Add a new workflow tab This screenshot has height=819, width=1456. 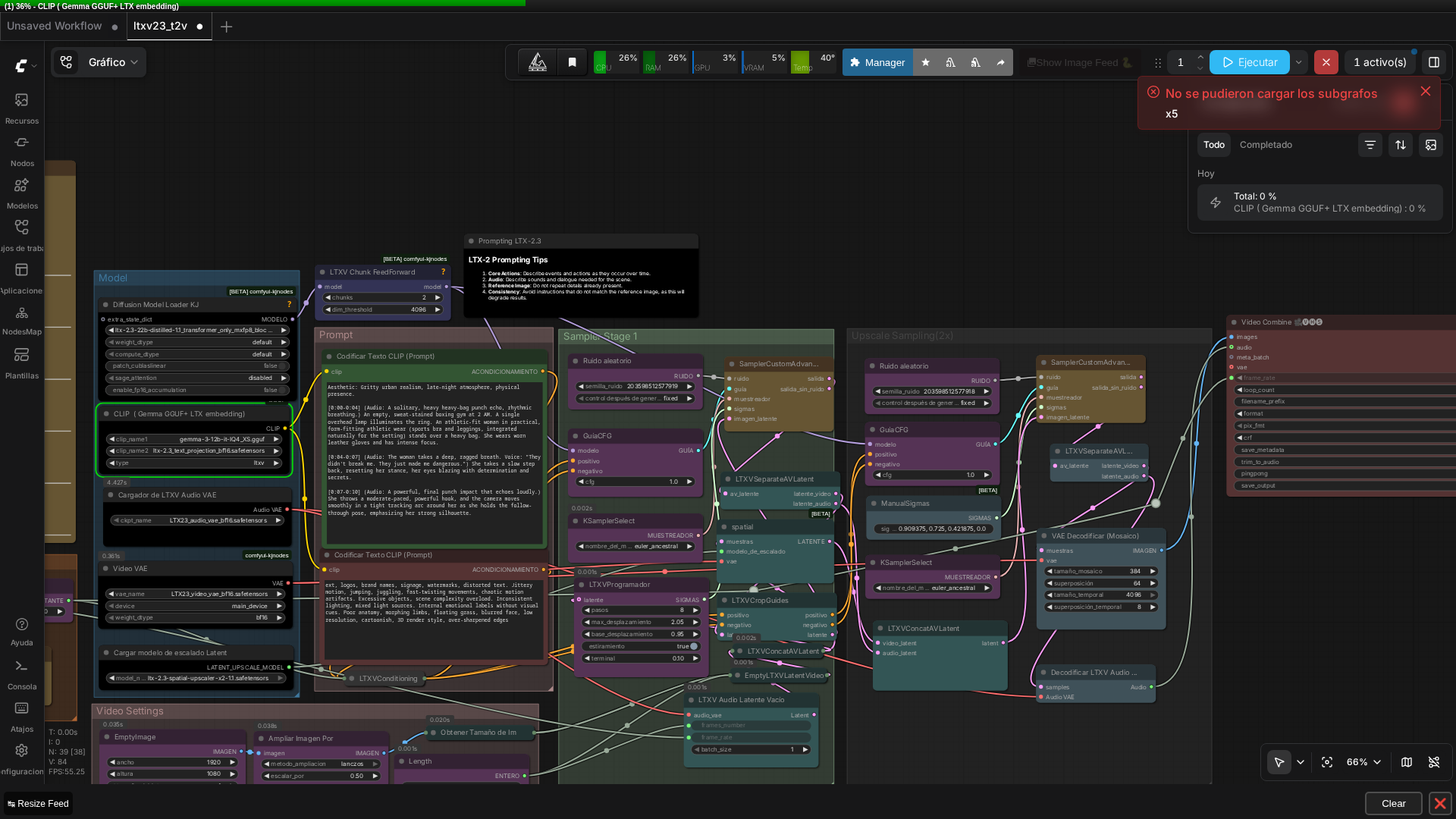click(226, 27)
